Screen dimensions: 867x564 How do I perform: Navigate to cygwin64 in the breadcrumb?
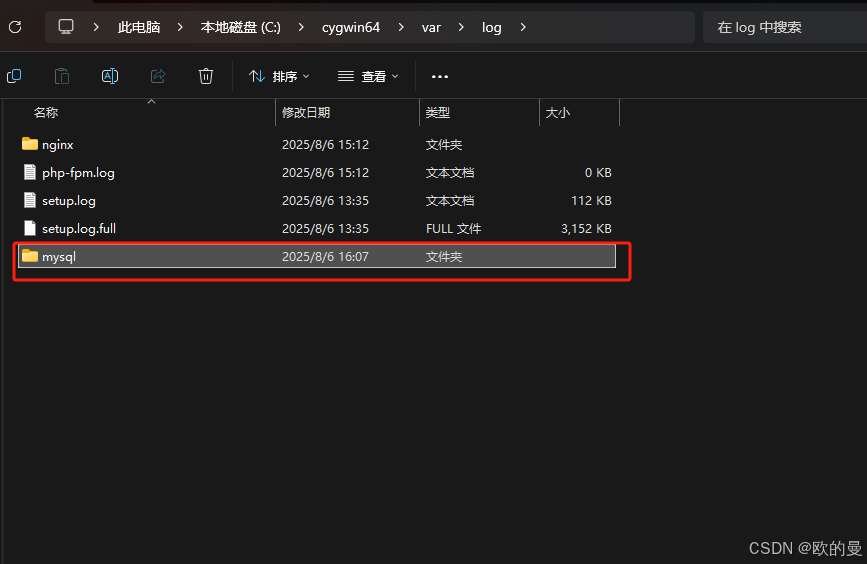pyautogui.click(x=351, y=27)
